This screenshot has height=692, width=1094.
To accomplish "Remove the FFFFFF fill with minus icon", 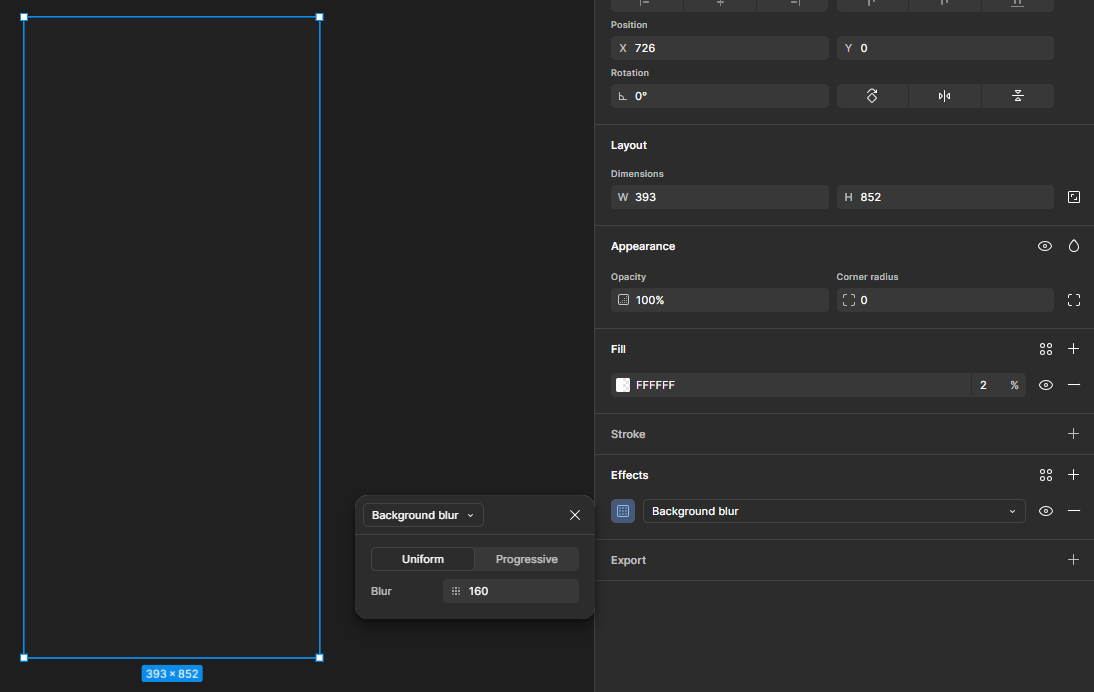I will pyautogui.click(x=1074, y=385).
